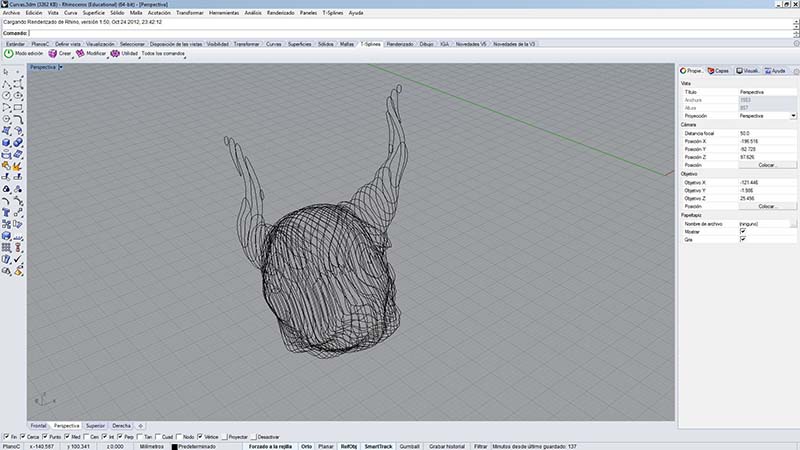
Task: Click the Comando input line
Action: [x=408, y=33]
